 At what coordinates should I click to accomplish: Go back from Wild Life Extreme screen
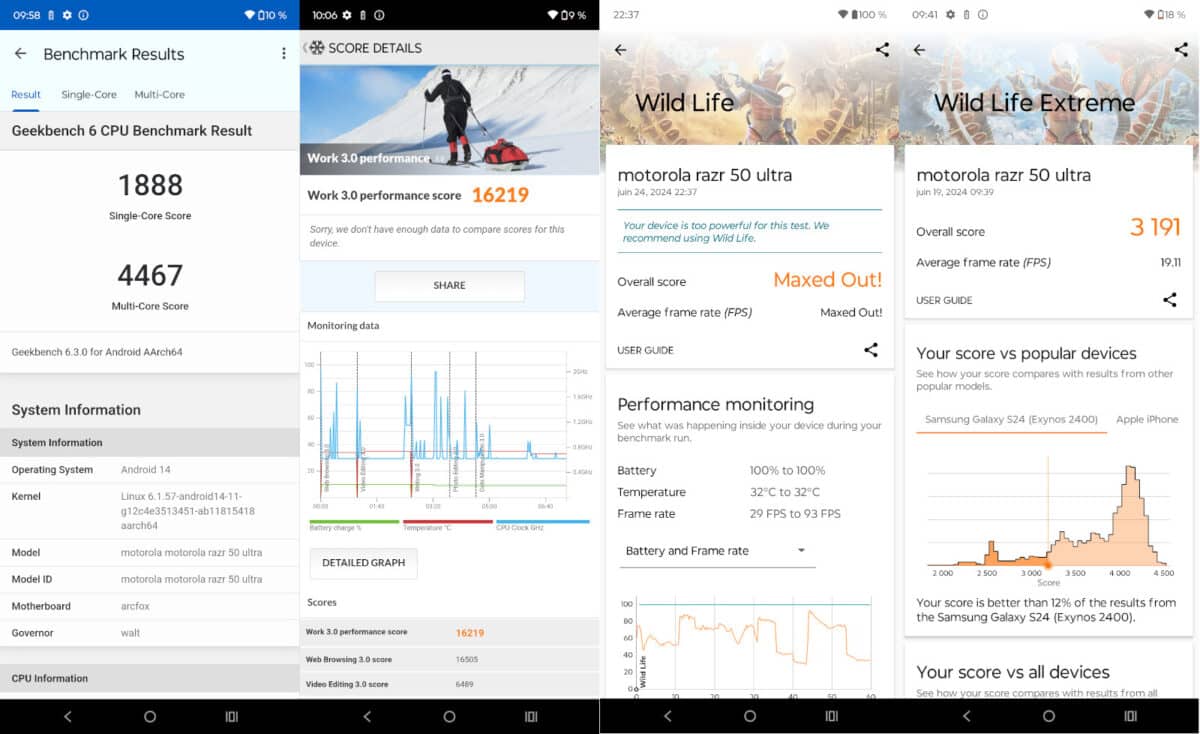coord(919,50)
